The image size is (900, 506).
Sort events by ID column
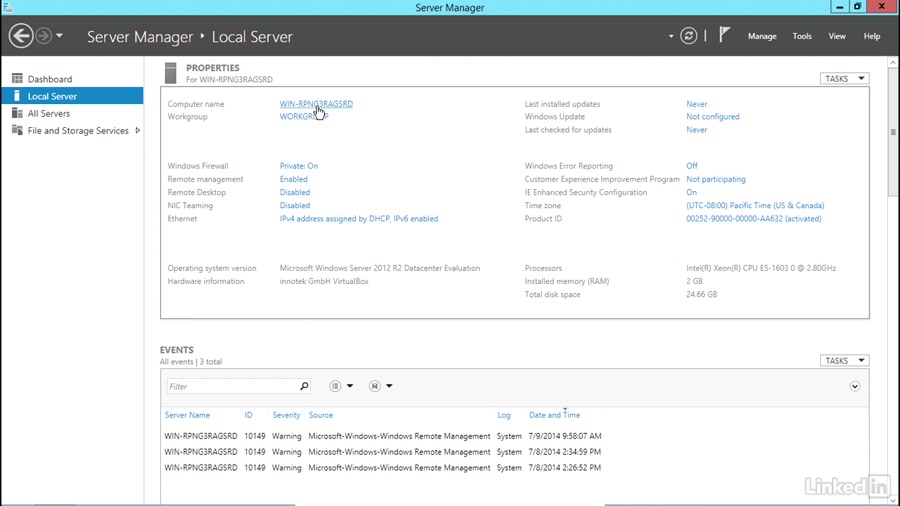click(248, 415)
